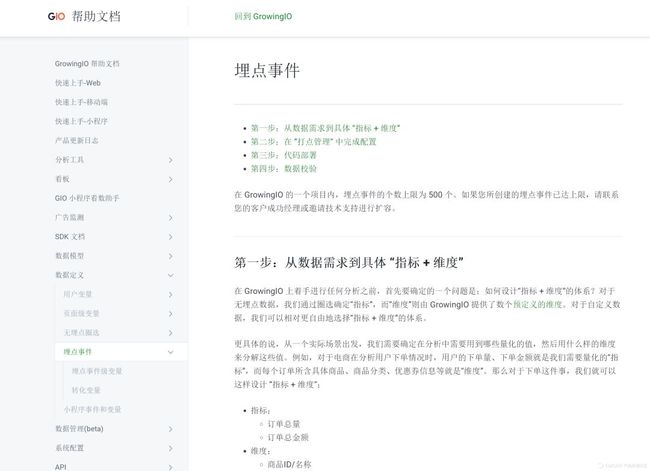Expand the API chevron
This screenshot has width=650, height=471.
pyautogui.click(x=171, y=467)
